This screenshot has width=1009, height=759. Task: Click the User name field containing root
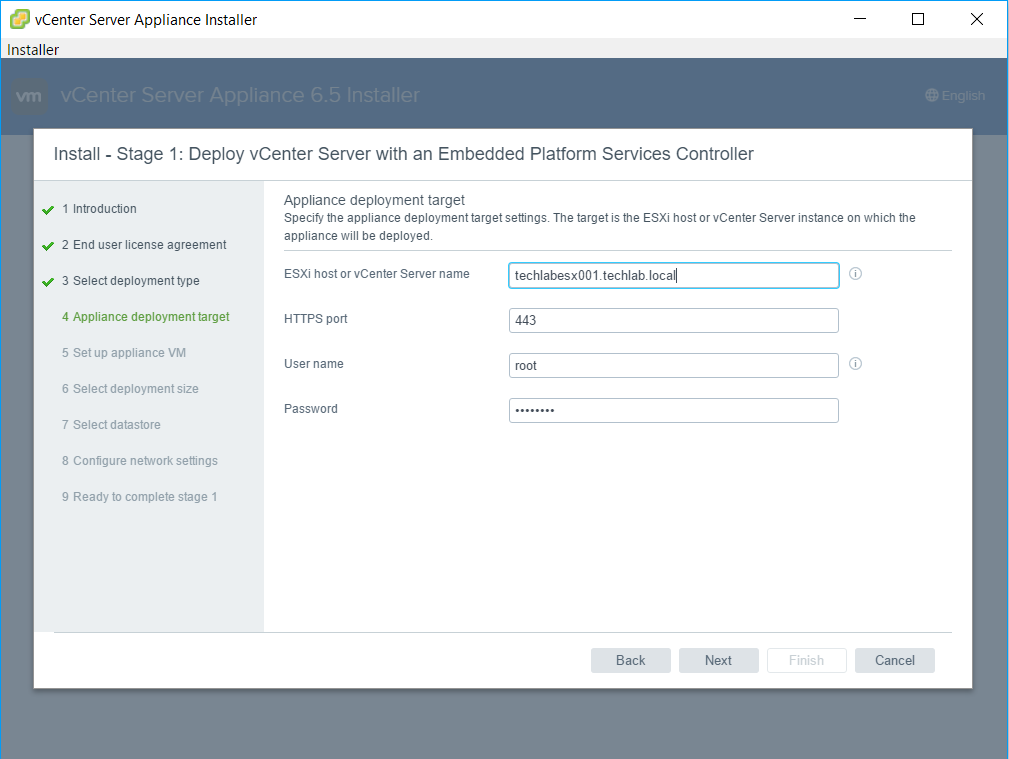coord(674,366)
